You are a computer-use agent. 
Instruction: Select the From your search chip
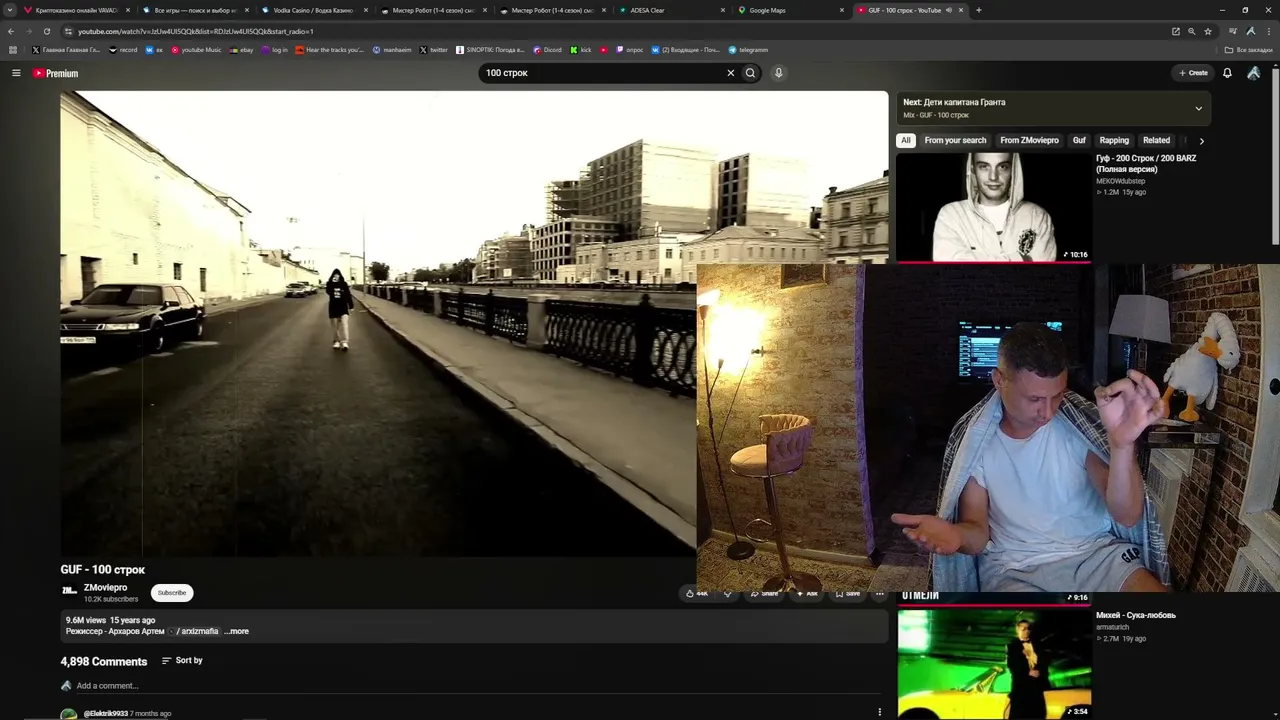point(955,141)
